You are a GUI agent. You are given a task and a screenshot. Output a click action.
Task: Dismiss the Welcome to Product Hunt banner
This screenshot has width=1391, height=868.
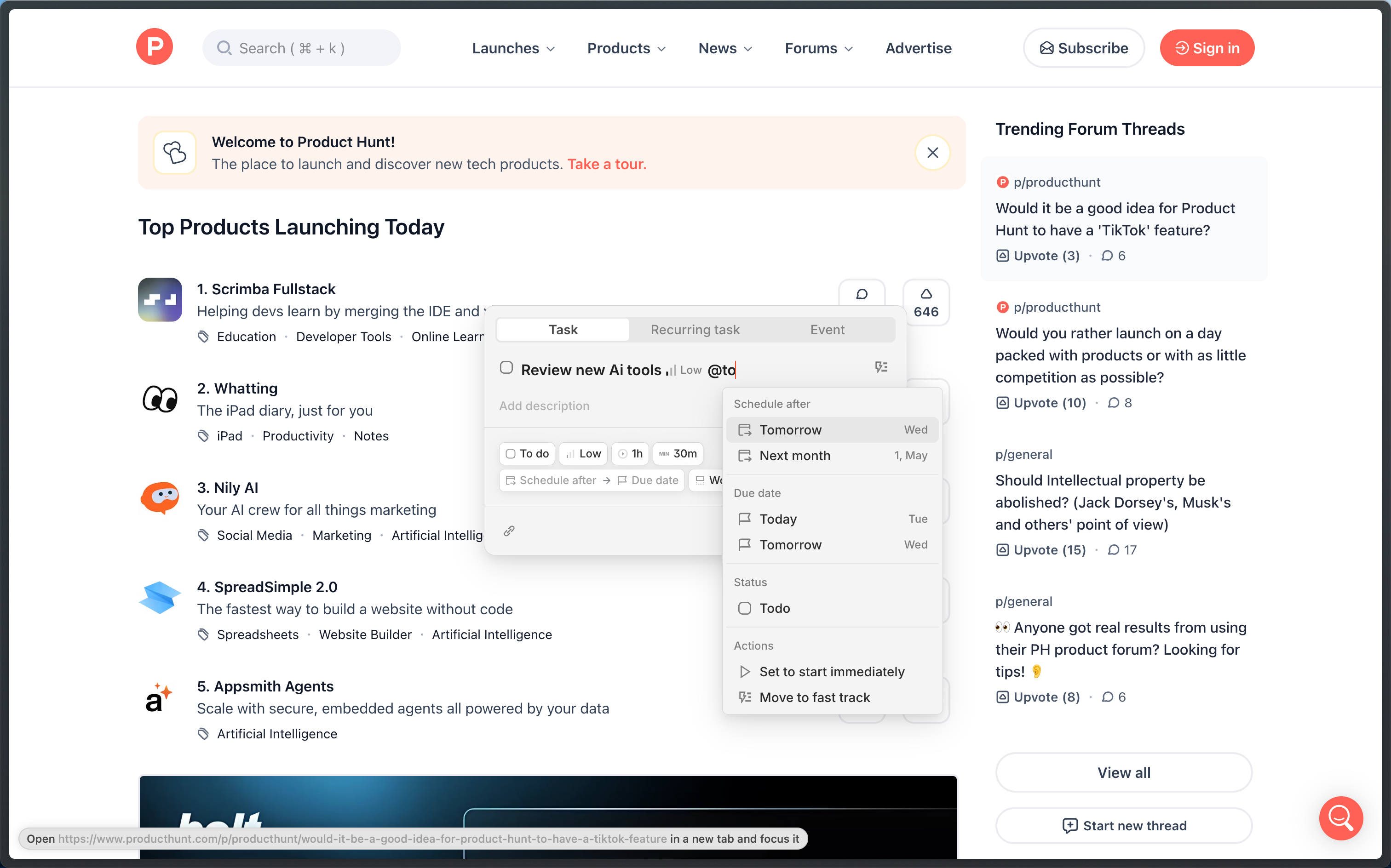tap(932, 153)
